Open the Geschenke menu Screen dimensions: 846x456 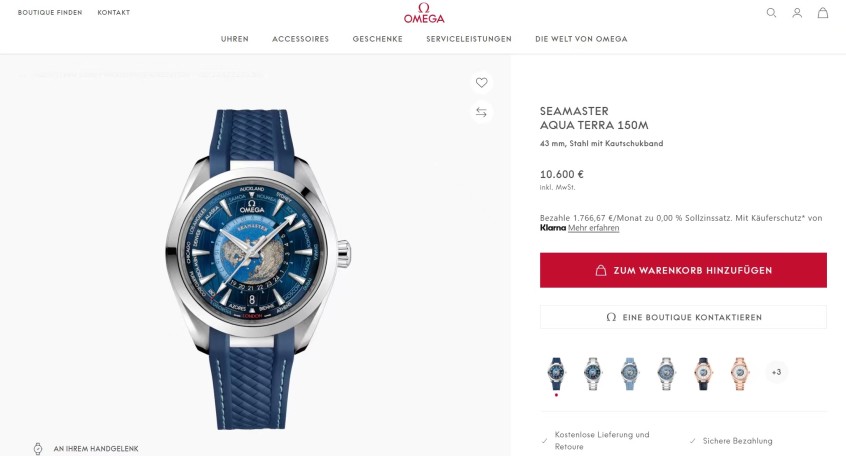click(378, 39)
